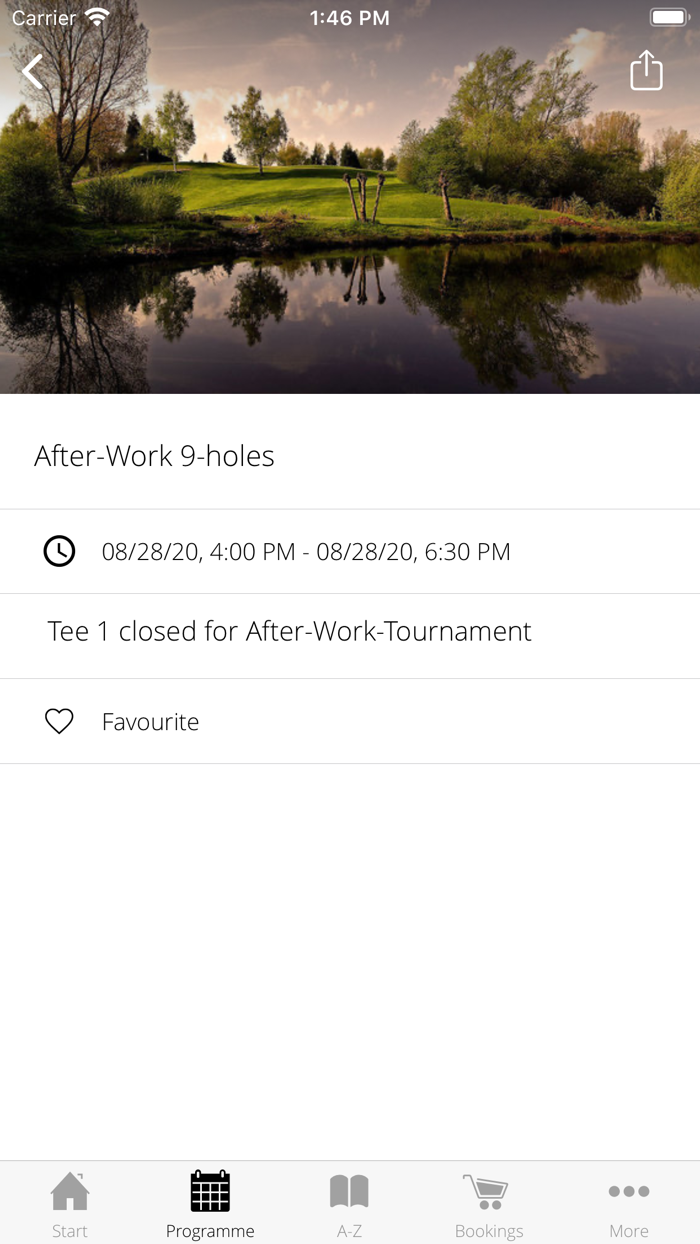Tap the More tab label
This screenshot has width=700, height=1244.
click(x=629, y=1231)
